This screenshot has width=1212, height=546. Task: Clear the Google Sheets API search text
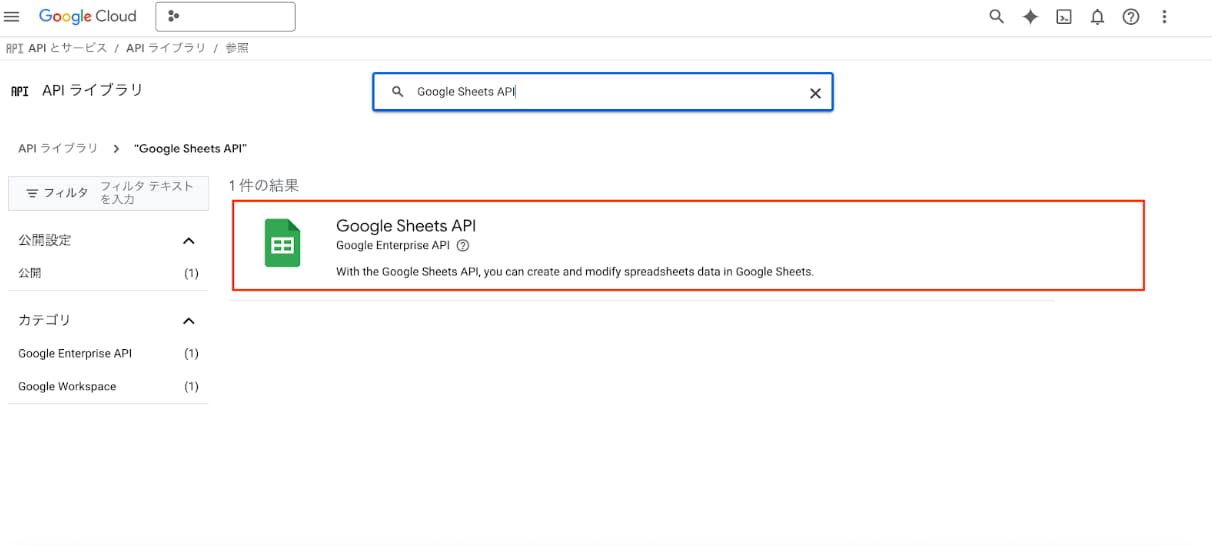[x=815, y=92]
